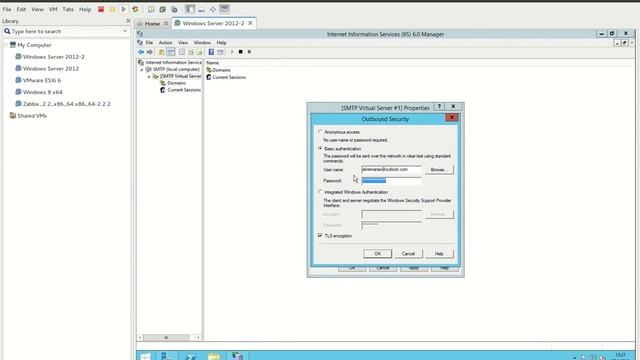Click the IIS Manager back arrow icon
640x360 pixels.
click(141, 52)
